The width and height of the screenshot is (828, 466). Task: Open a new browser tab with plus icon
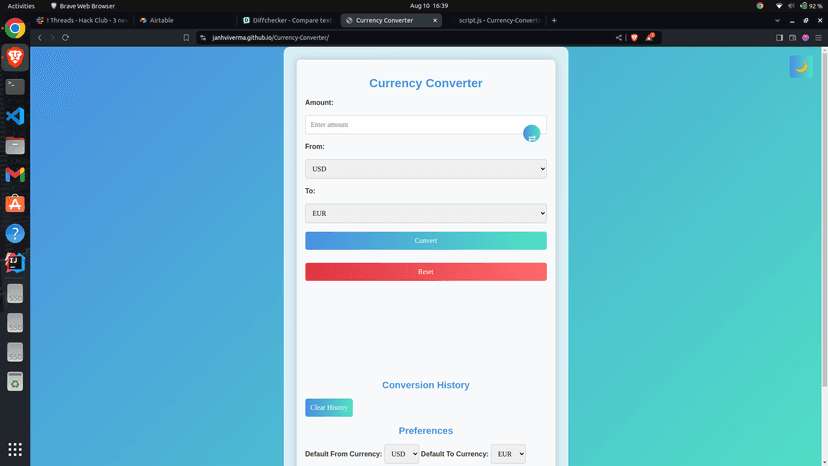(x=554, y=20)
